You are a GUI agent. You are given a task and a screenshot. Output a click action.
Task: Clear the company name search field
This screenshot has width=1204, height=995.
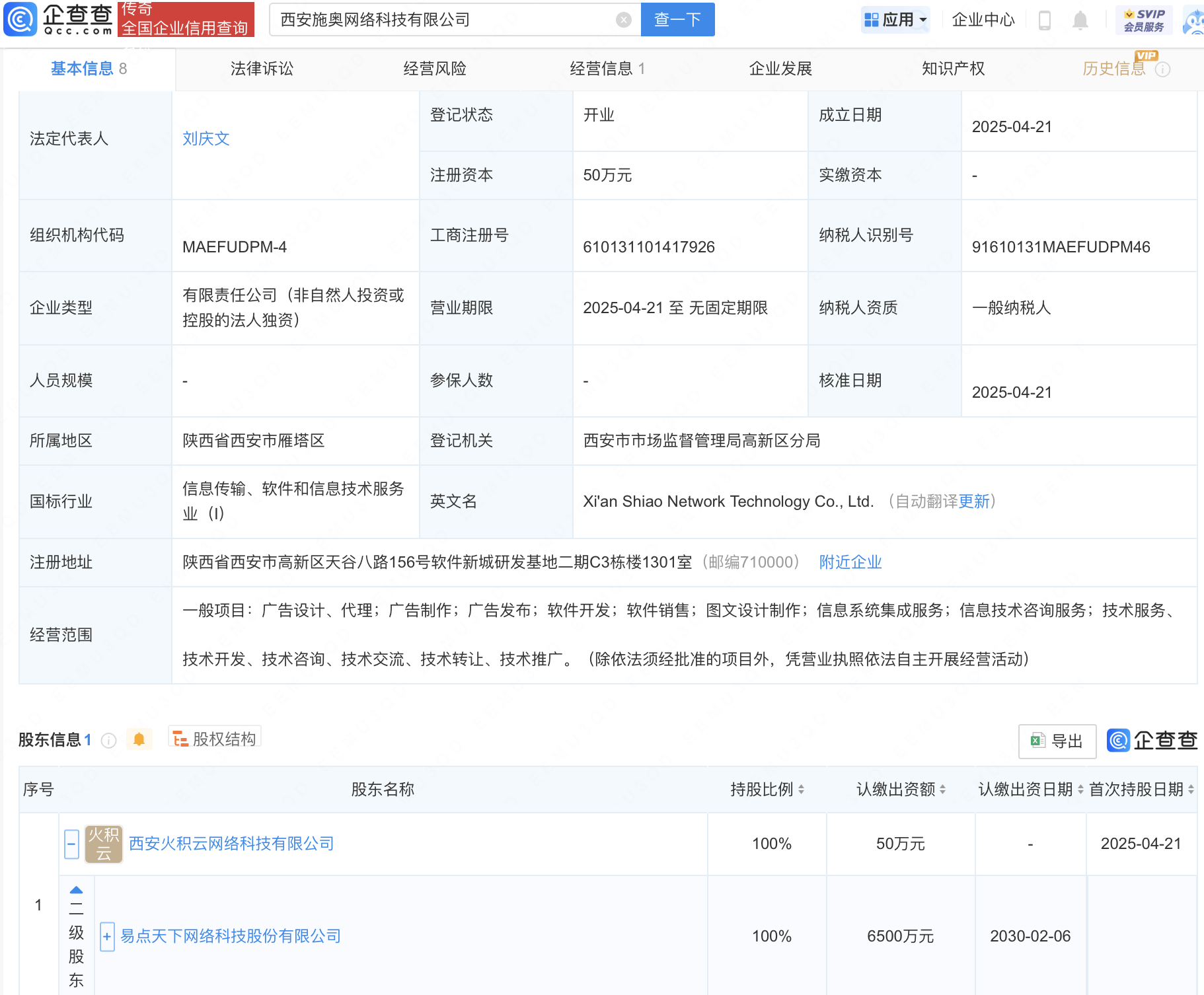(x=623, y=20)
